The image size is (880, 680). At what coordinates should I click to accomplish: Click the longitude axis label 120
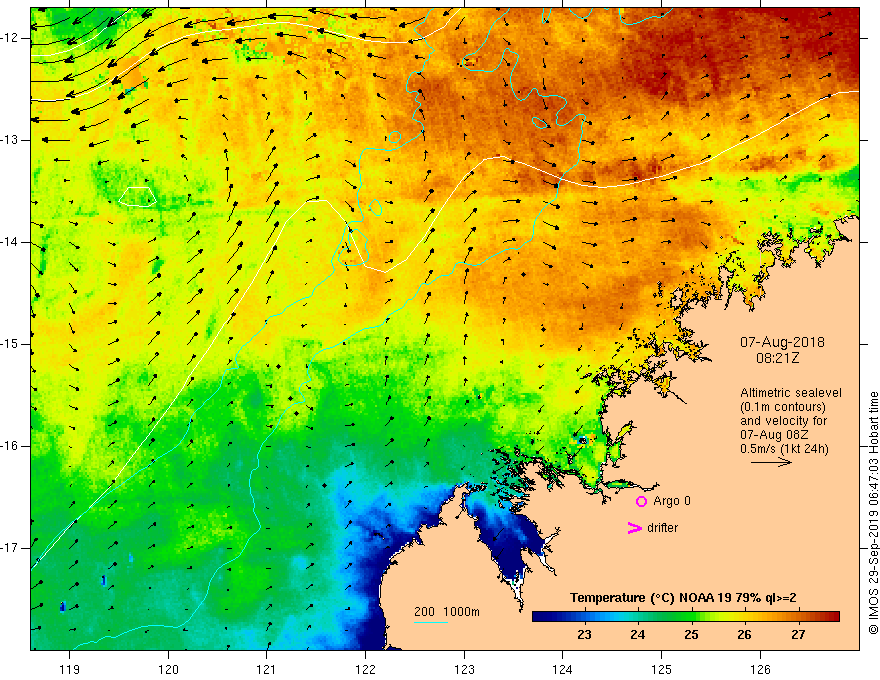168,669
